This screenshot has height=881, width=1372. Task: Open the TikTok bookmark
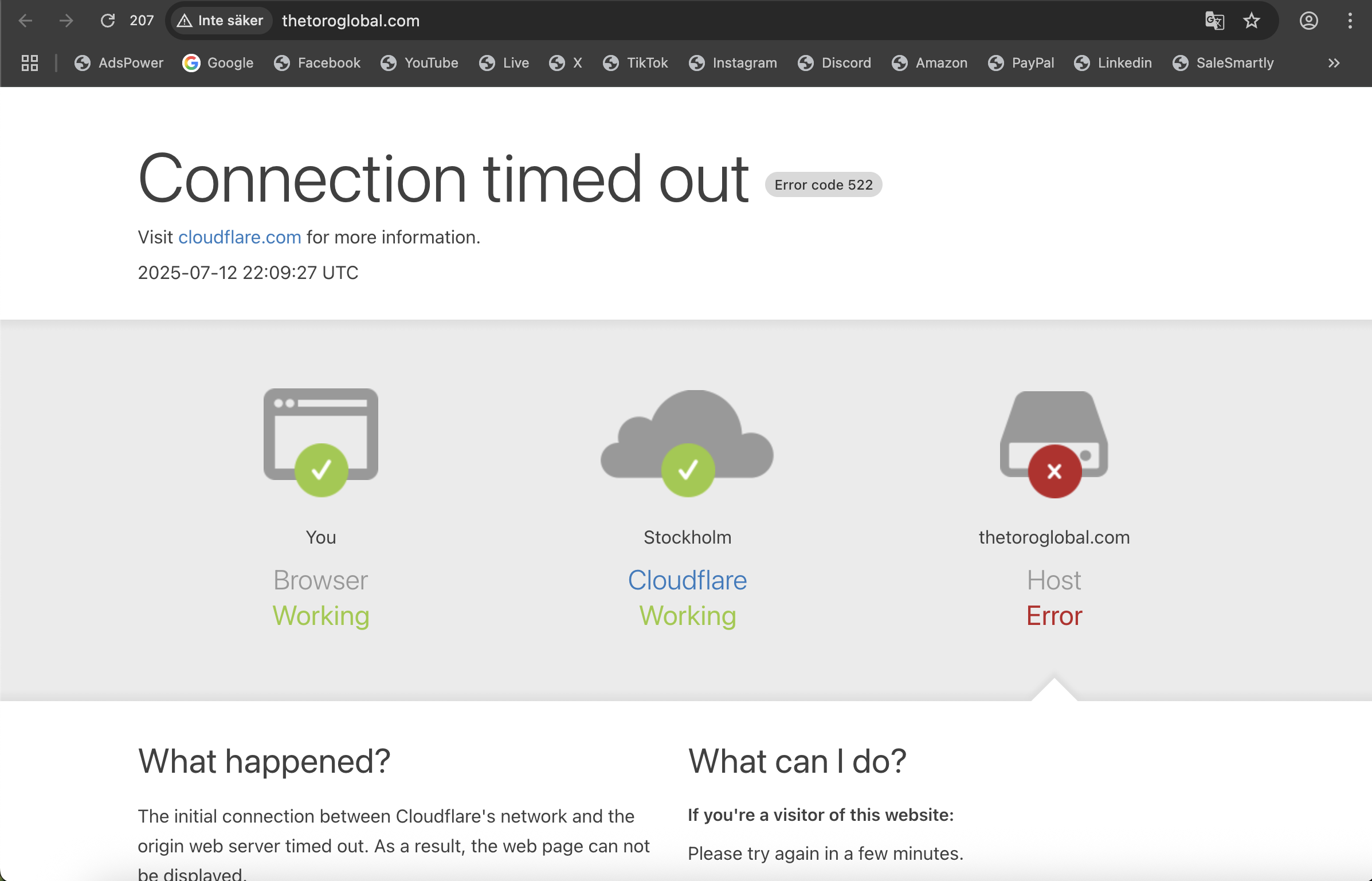click(x=636, y=63)
